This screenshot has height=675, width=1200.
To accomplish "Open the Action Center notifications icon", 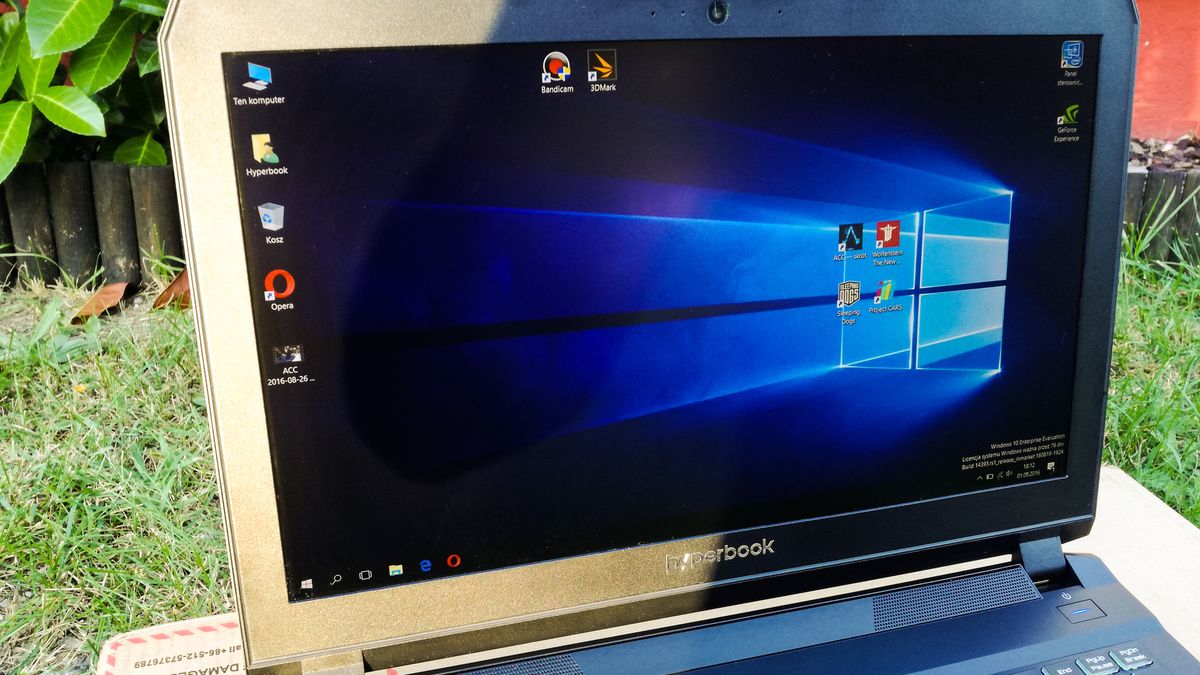I will [1051, 466].
